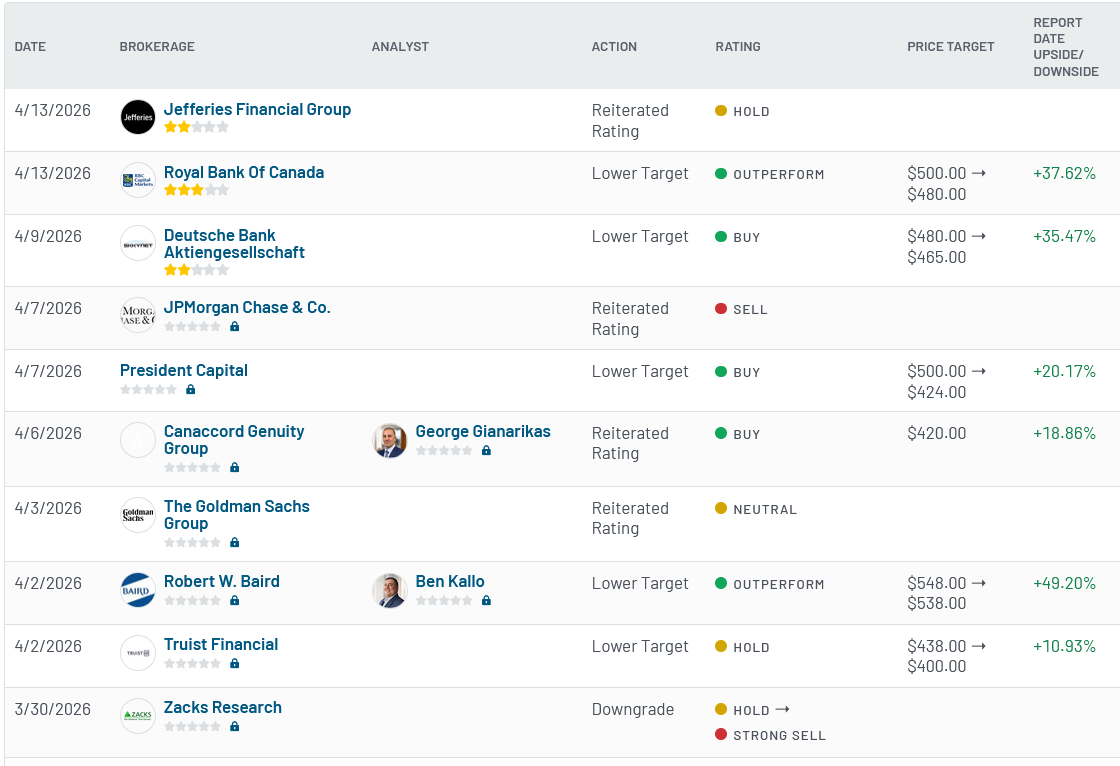Click the +49.20% upside value
1120x766 pixels.
coord(1064,584)
